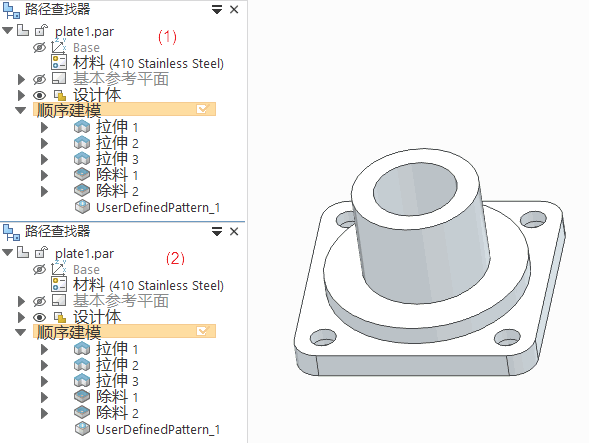The image size is (589, 443).
Task: Open bottom PathFinder panel options dropdown arrow
Action: click(217, 231)
